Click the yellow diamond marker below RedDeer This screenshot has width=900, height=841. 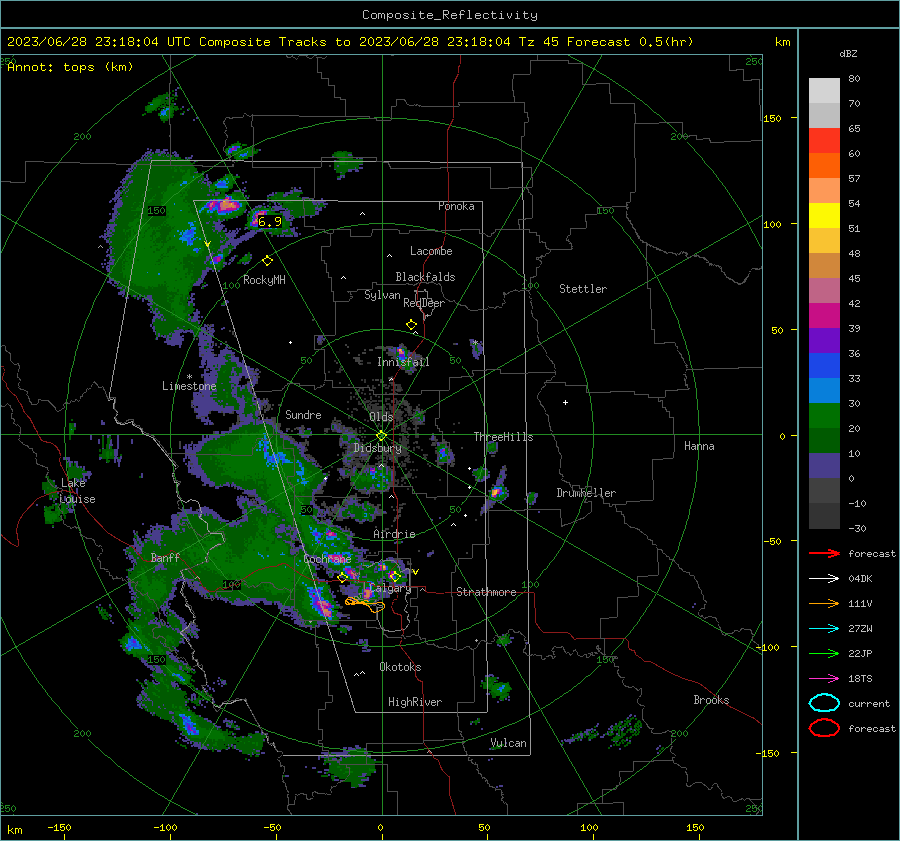(411, 325)
